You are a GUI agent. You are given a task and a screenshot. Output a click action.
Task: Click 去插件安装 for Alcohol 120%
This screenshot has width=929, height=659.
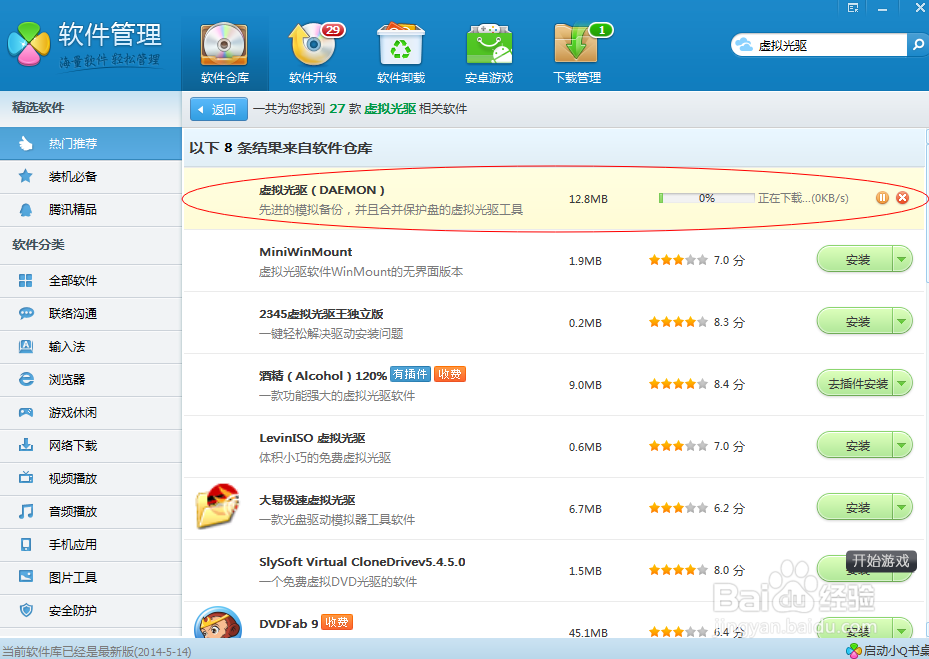click(855, 384)
